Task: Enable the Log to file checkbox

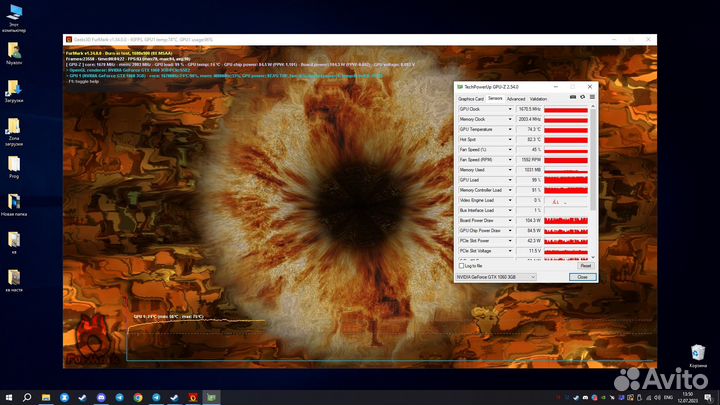Action: [x=461, y=266]
